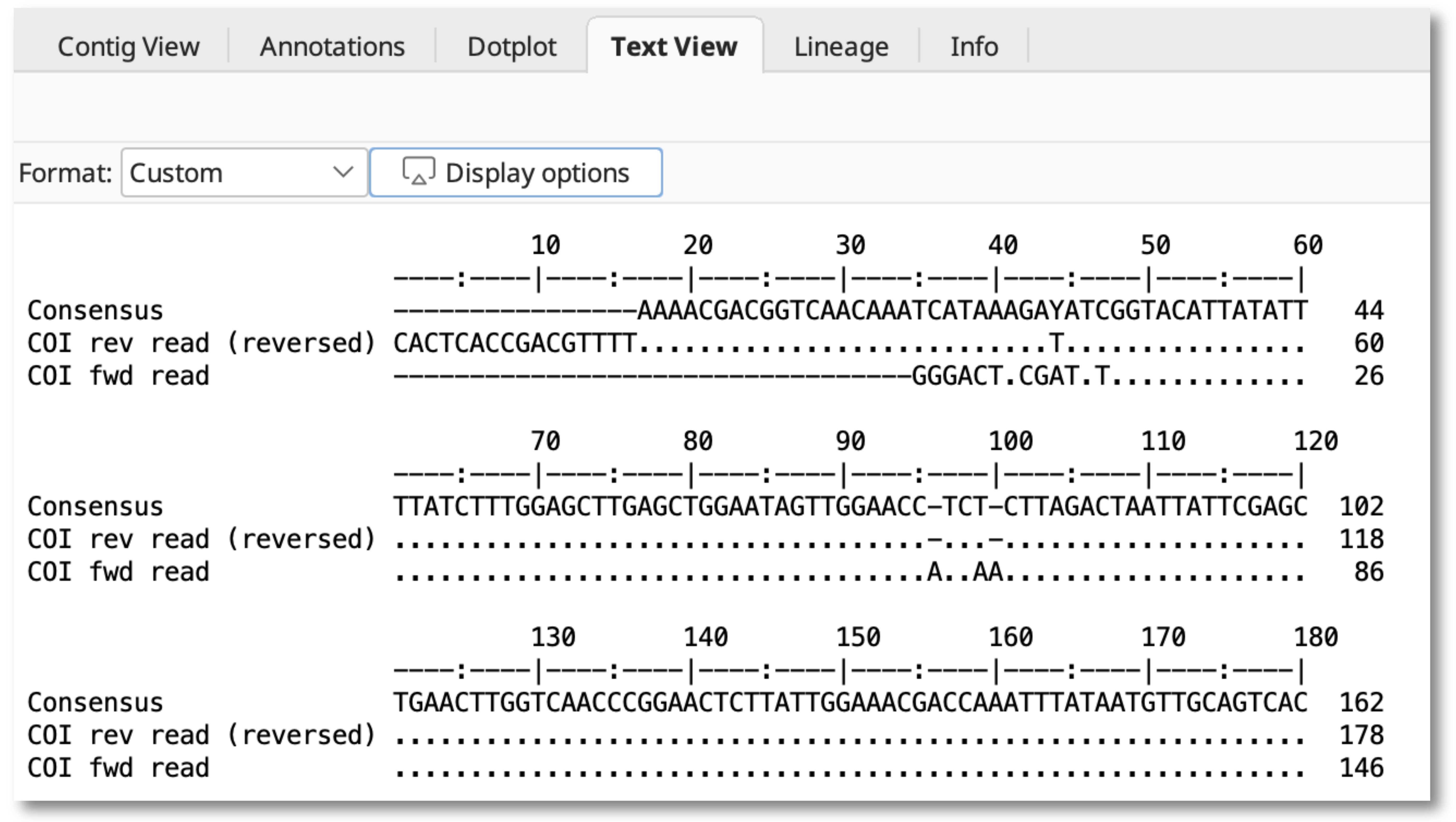The height and width of the screenshot is (822, 1456).
Task: Click the Format label text
Action: click(65, 173)
